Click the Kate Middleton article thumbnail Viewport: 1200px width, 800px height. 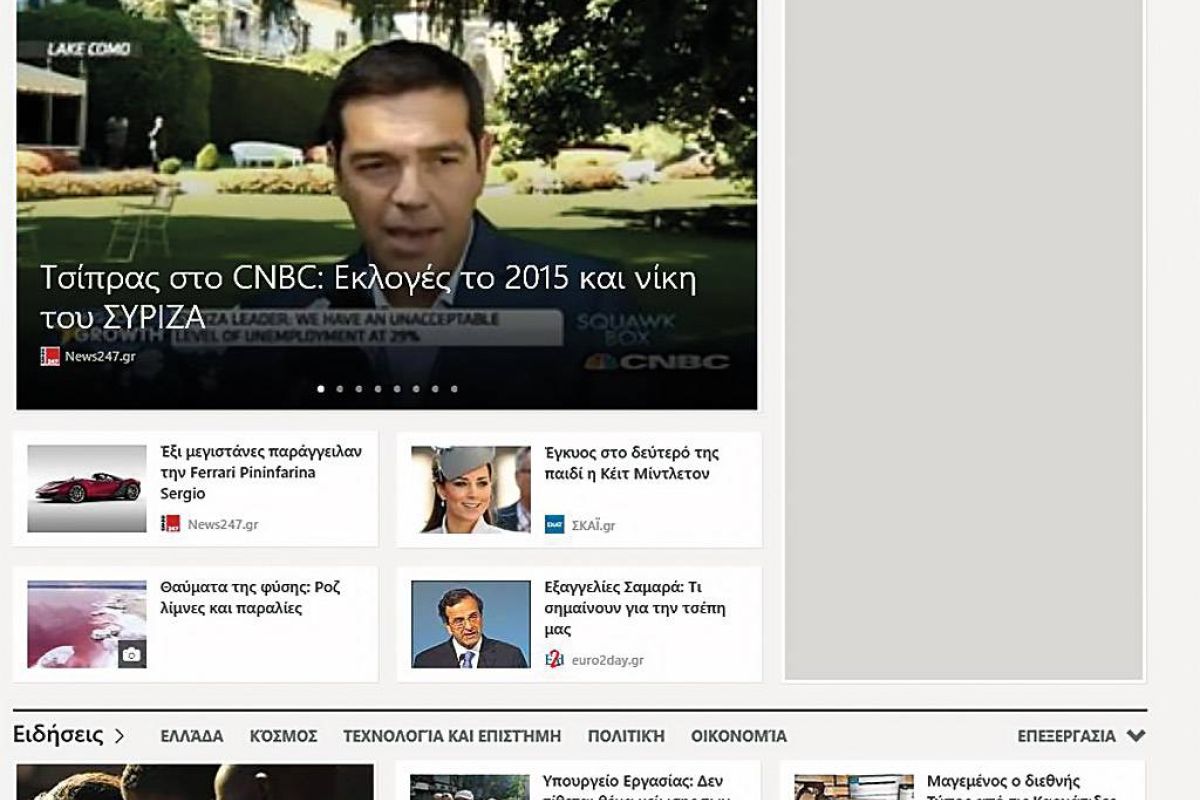[471, 489]
